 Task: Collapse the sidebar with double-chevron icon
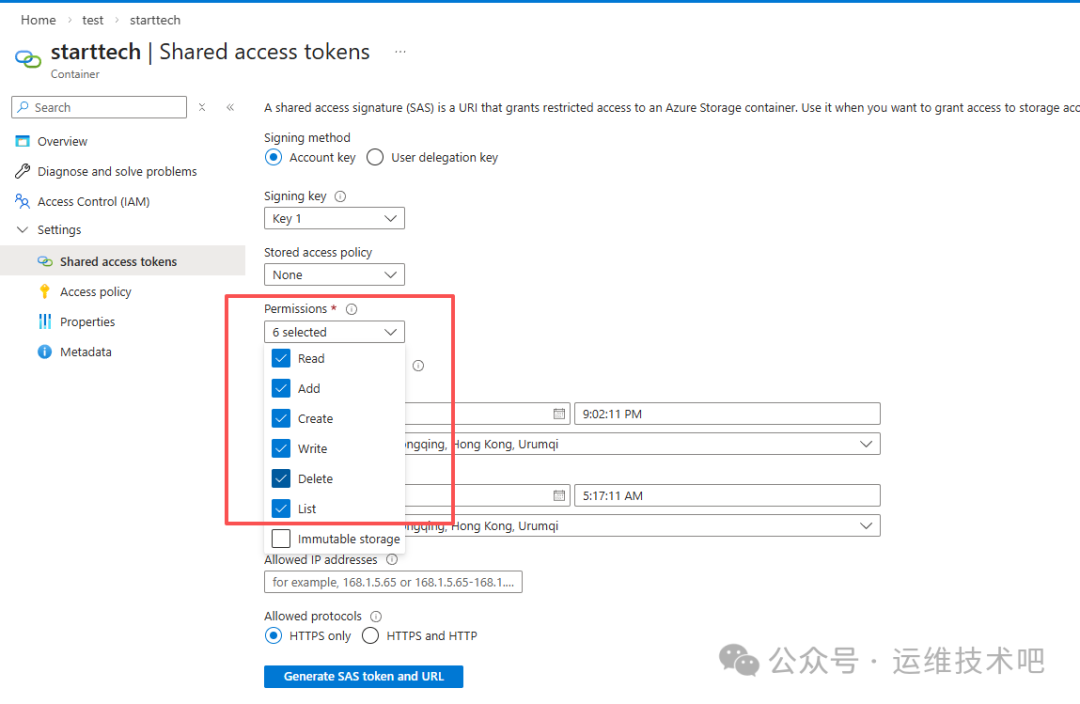point(230,108)
